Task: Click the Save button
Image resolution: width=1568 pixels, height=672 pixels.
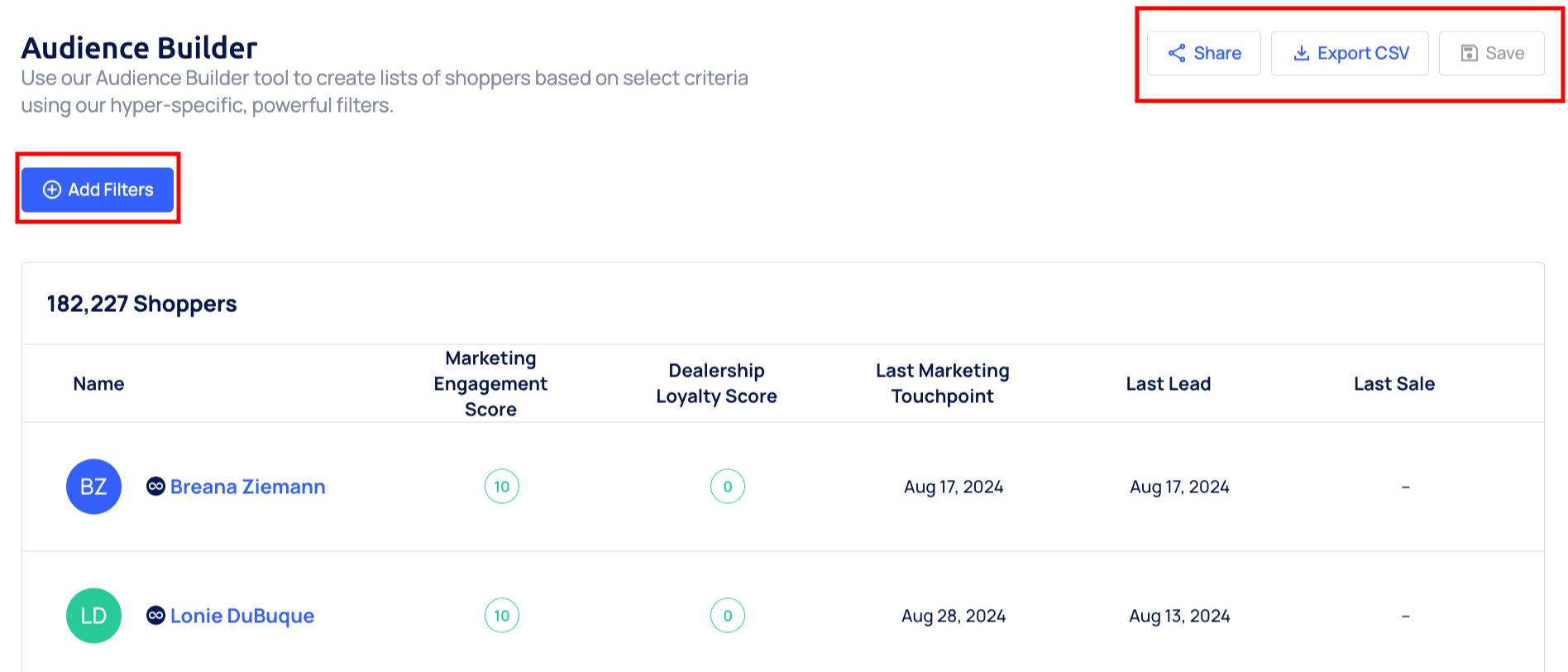Action: [1491, 54]
